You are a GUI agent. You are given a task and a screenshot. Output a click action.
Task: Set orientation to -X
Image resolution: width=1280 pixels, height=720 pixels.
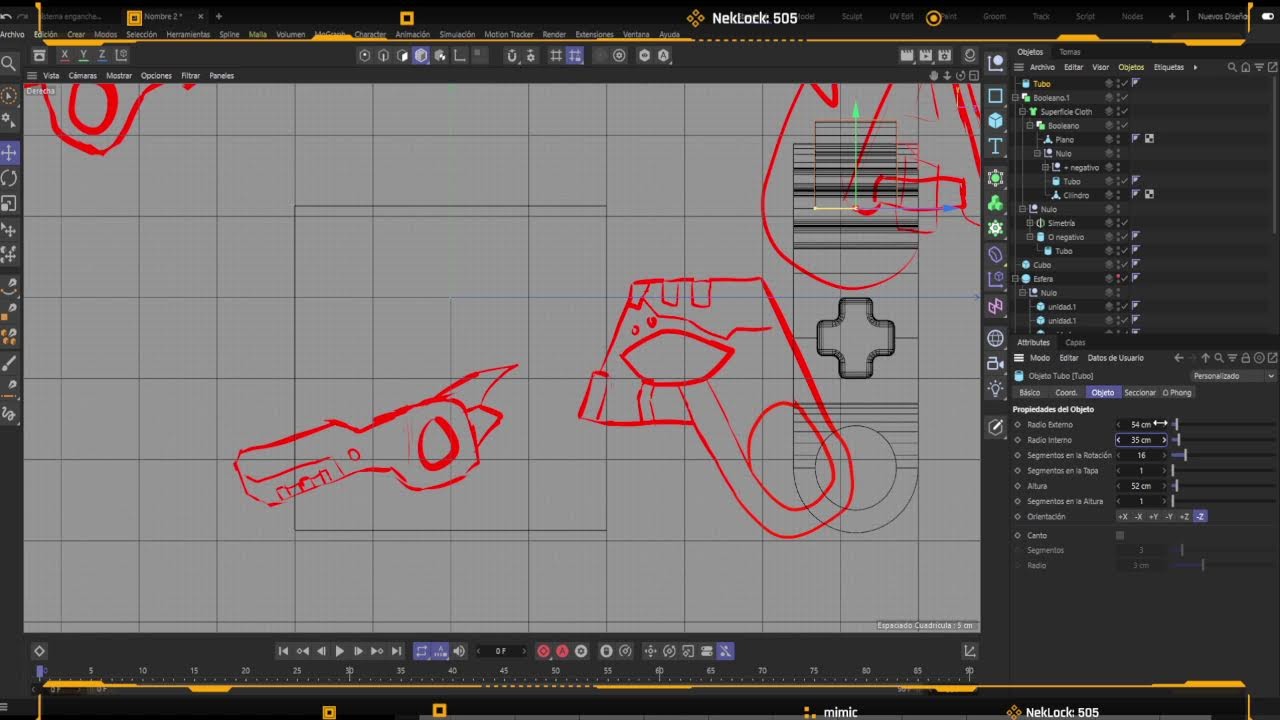(x=1138, y=517)
